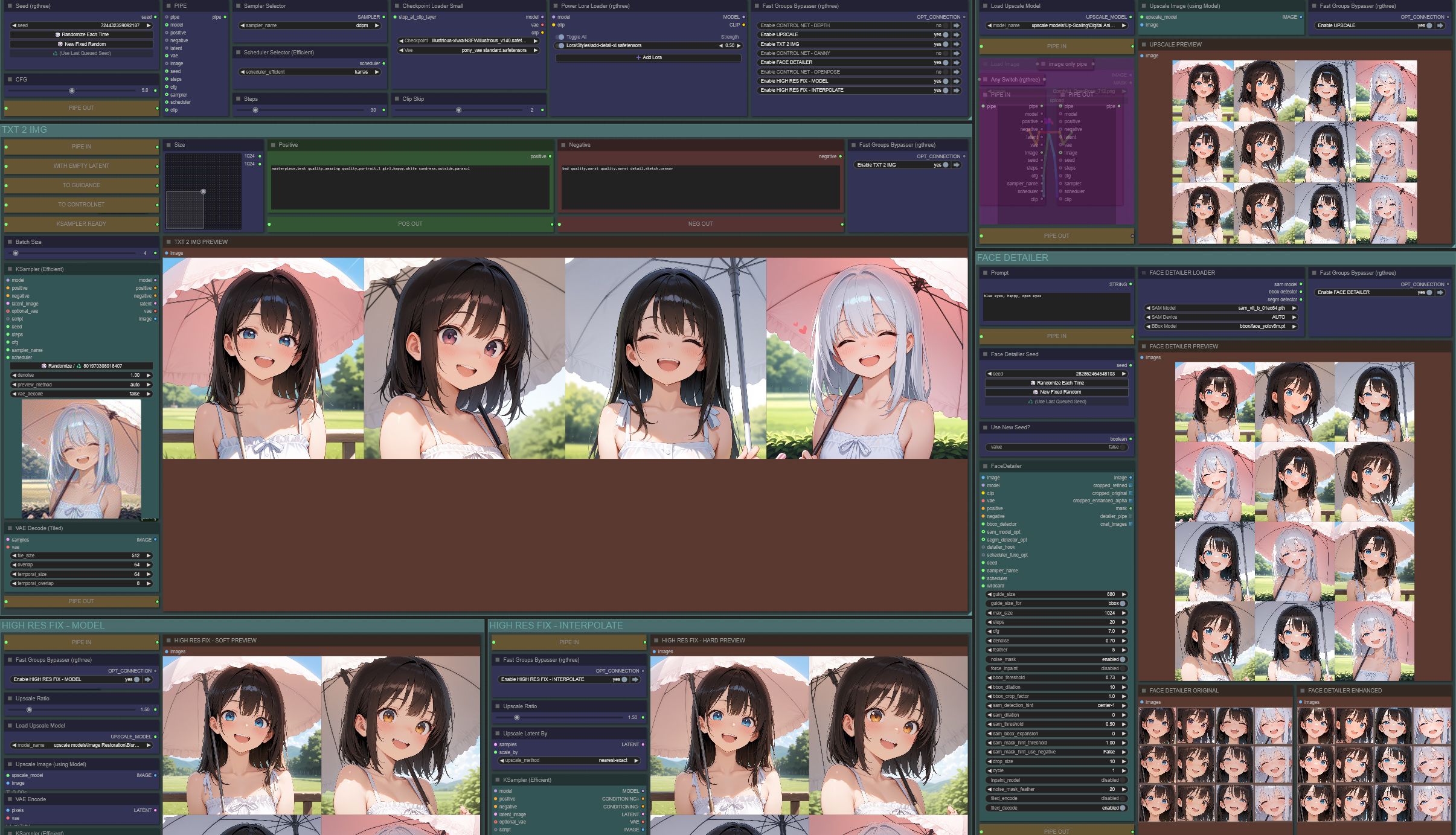Screen dimensions: 1456x835
Task: Click the Add Lora button
Action: 649,58
